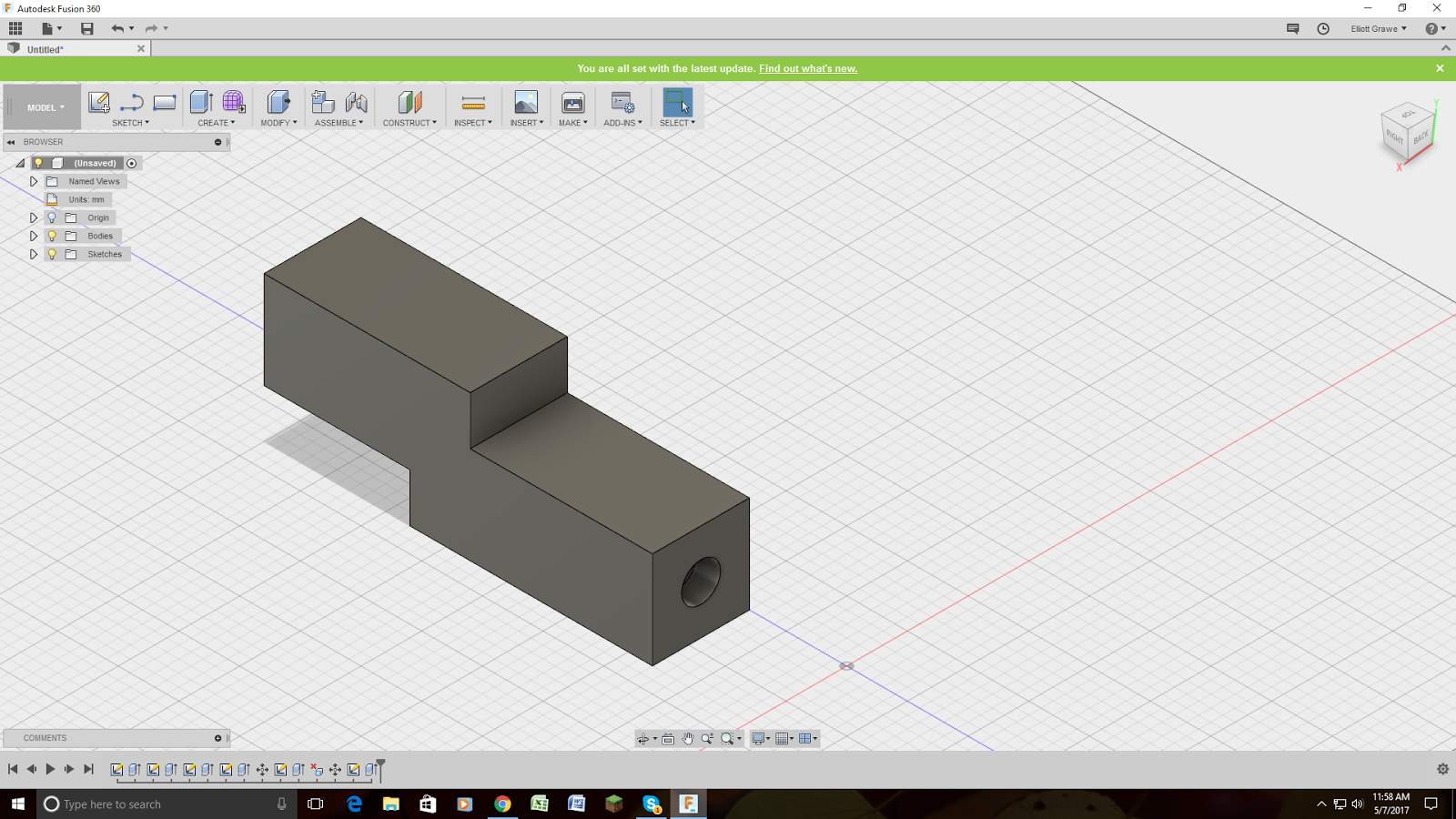Select the Extrude tool
1456x819 pixels.
[x=201, y=102]
